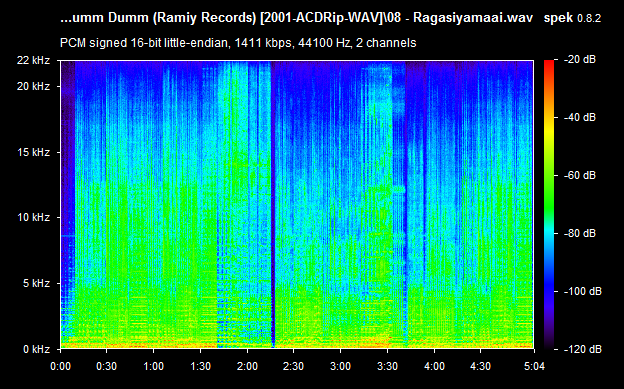Click the dB color gradient legend bar
Image resolution: width=624 pixels, height=389 pixels.
point(549,205)
